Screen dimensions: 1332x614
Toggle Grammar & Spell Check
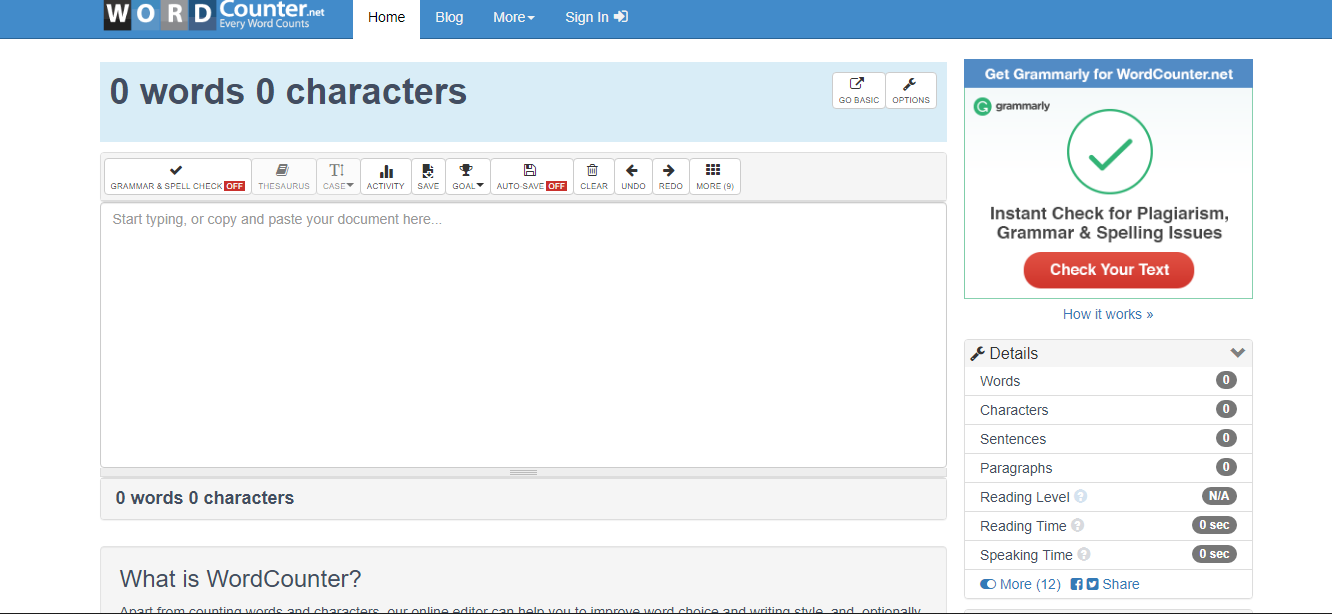pos(178,177)
